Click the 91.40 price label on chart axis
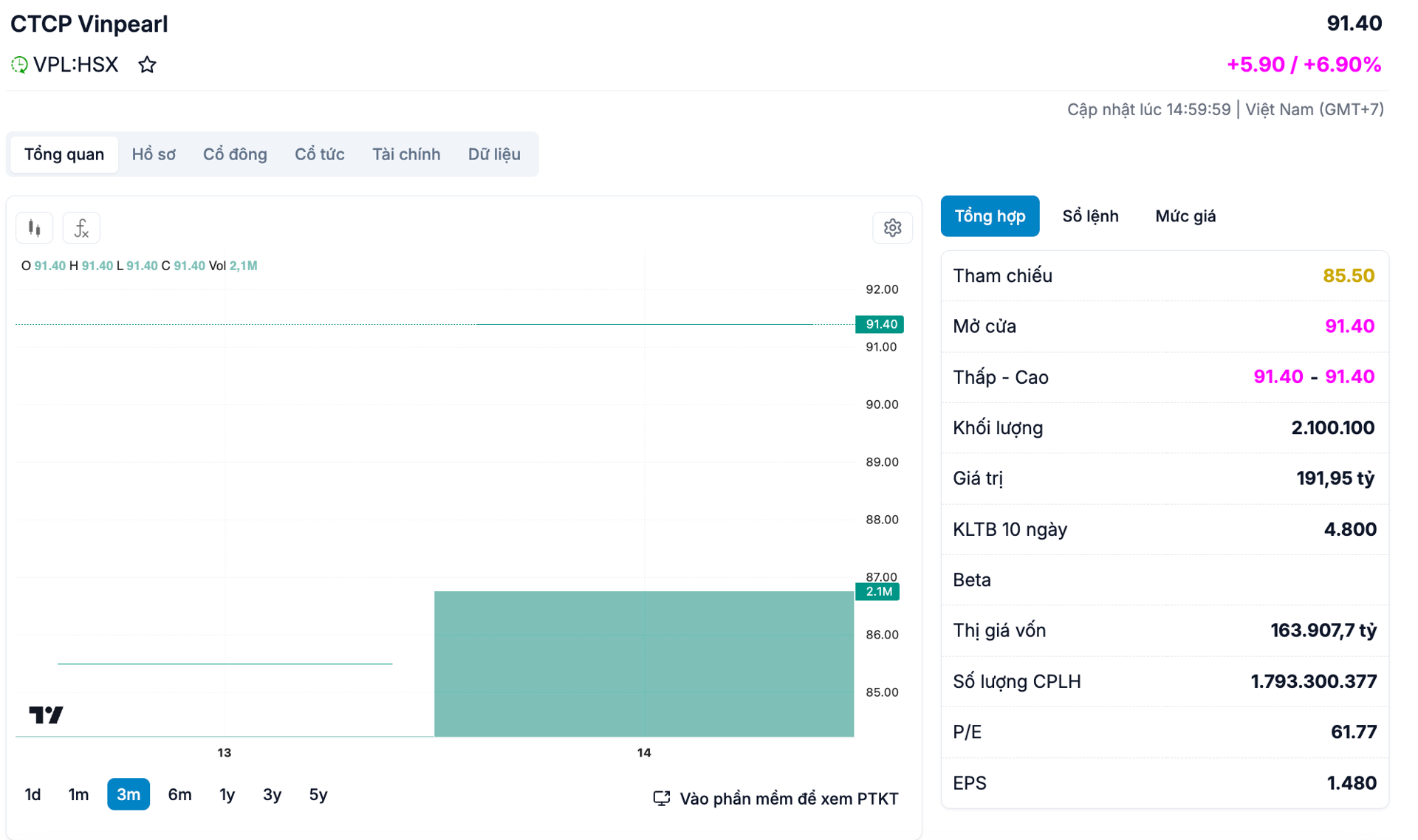Viewport: 1418px width, 840px height. 880,324
